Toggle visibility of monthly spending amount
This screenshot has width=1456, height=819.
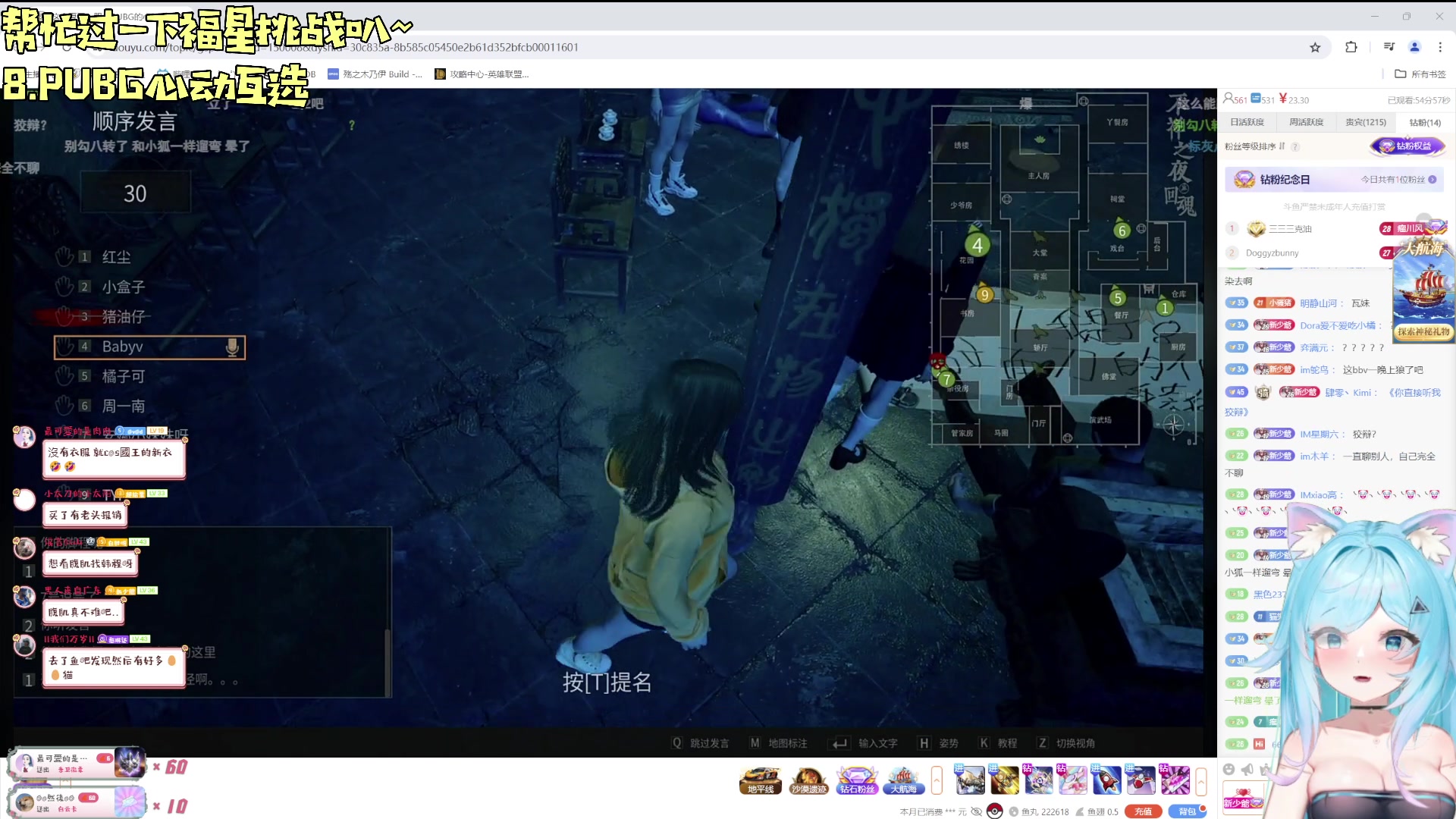(x=977, y=811)
